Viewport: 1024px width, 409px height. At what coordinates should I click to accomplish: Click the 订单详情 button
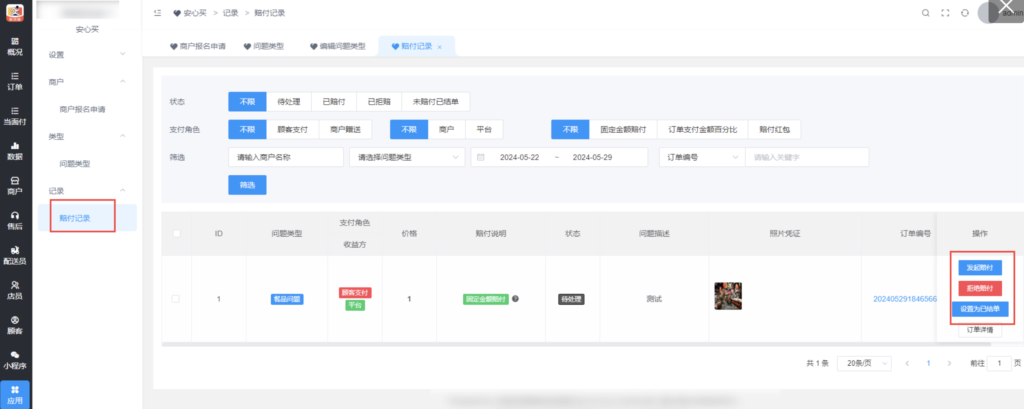tap(980, 330)
